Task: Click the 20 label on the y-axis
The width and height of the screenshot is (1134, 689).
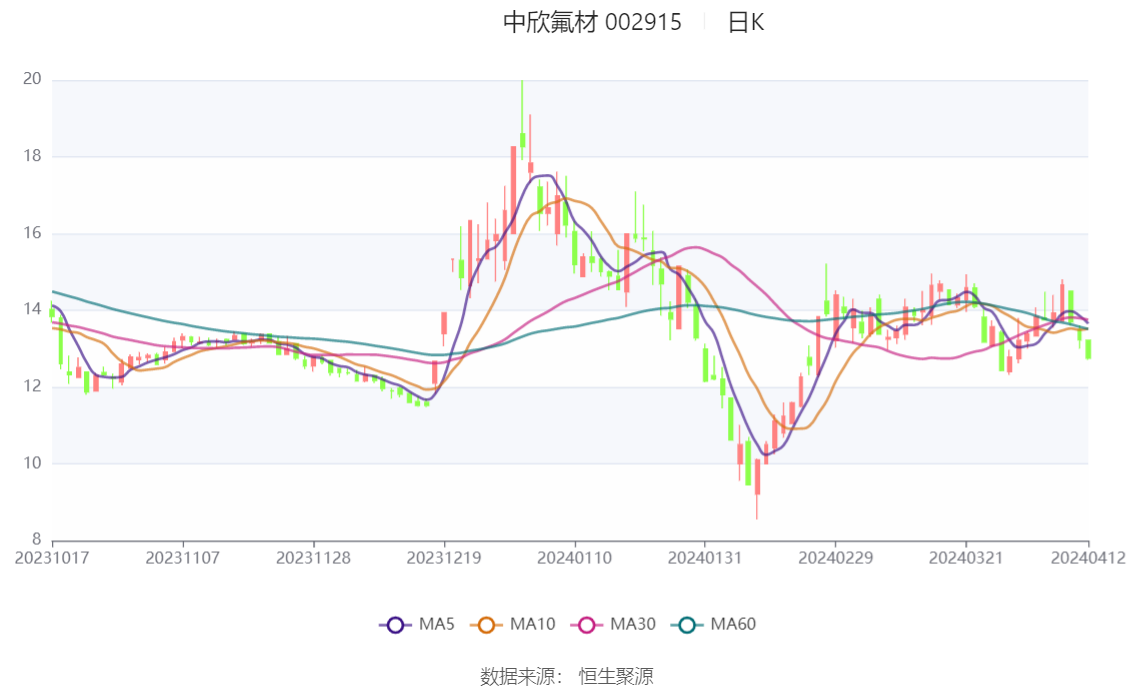Action: (30, 80)
